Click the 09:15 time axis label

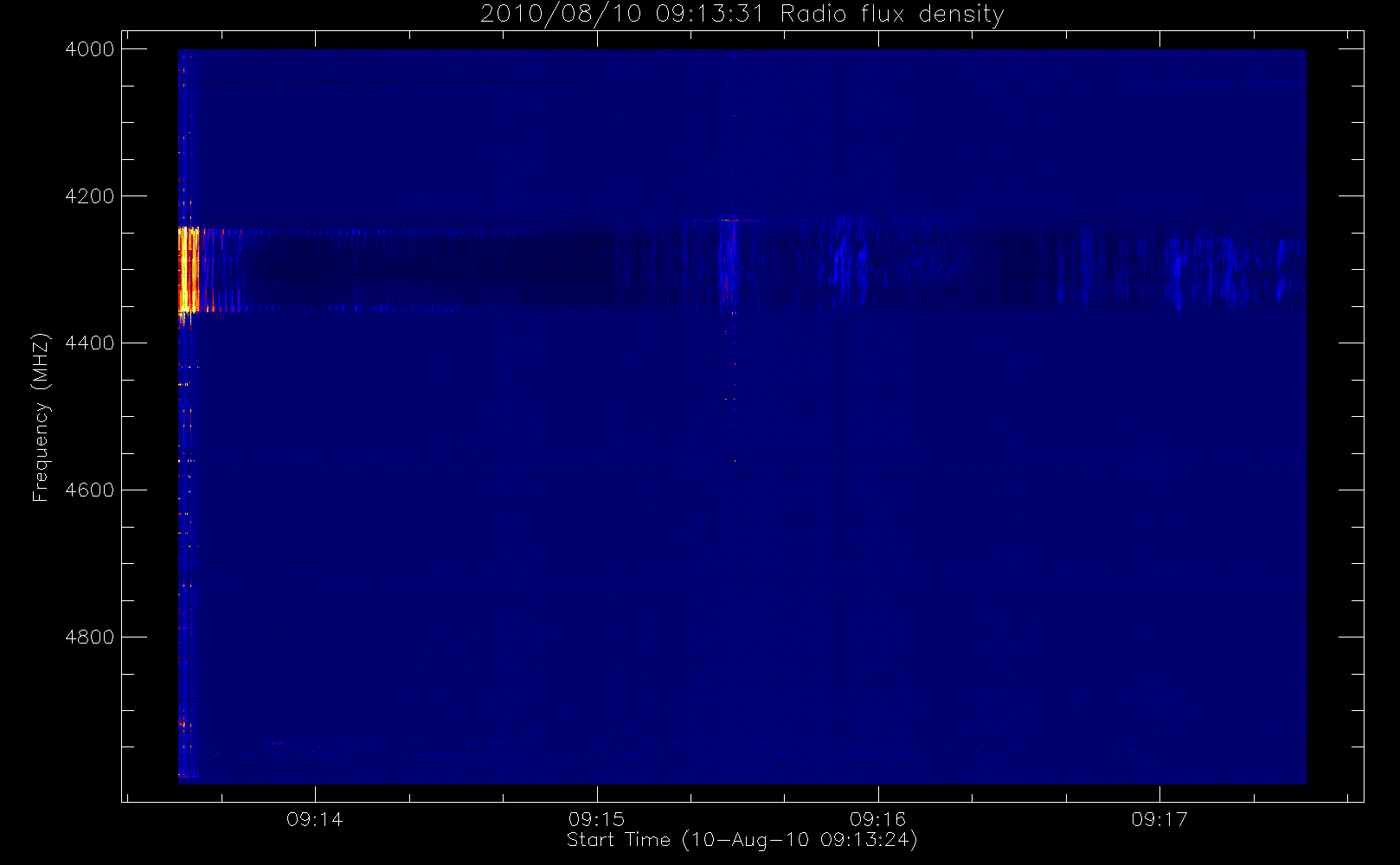coord(596,819)
